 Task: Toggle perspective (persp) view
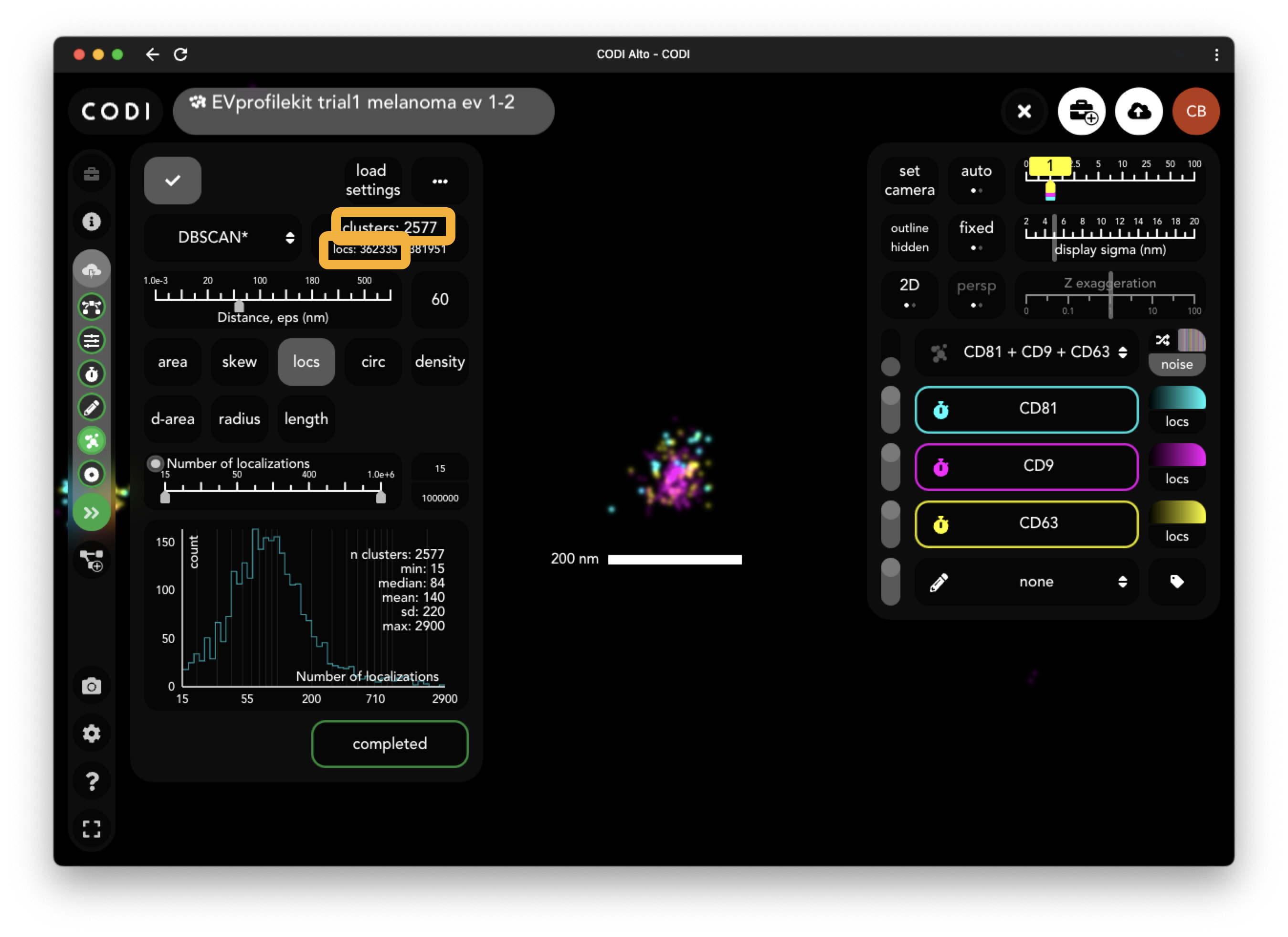976,294
